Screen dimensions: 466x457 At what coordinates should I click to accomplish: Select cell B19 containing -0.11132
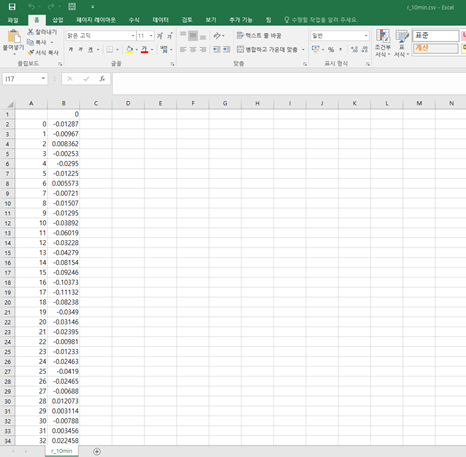(x=63, y=292)
